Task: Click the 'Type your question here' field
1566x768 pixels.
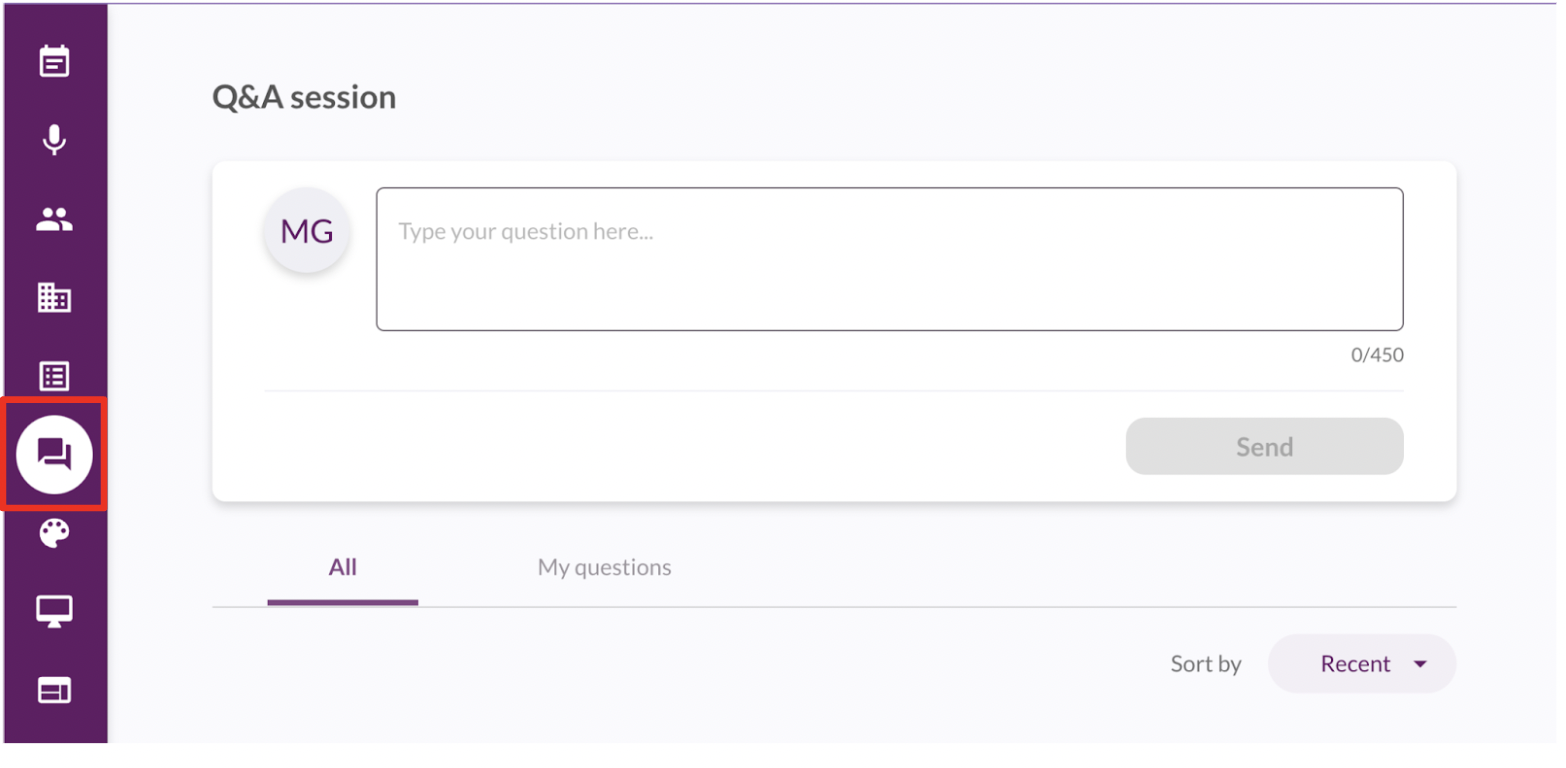Action: 889,259
